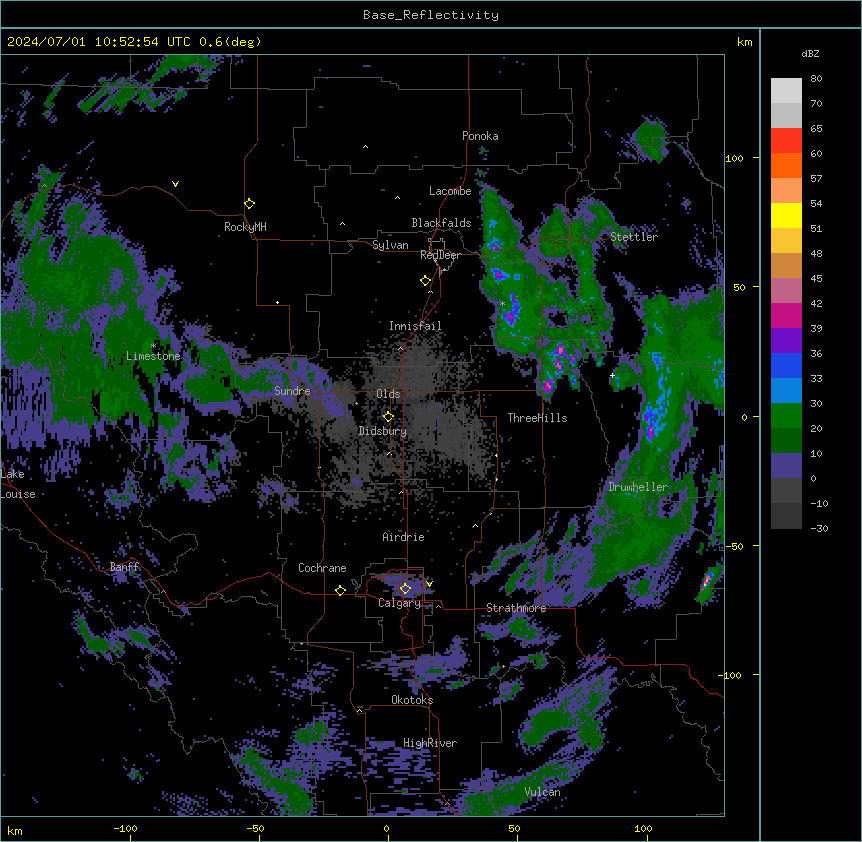Click the Limestone label

coord(153,356)
